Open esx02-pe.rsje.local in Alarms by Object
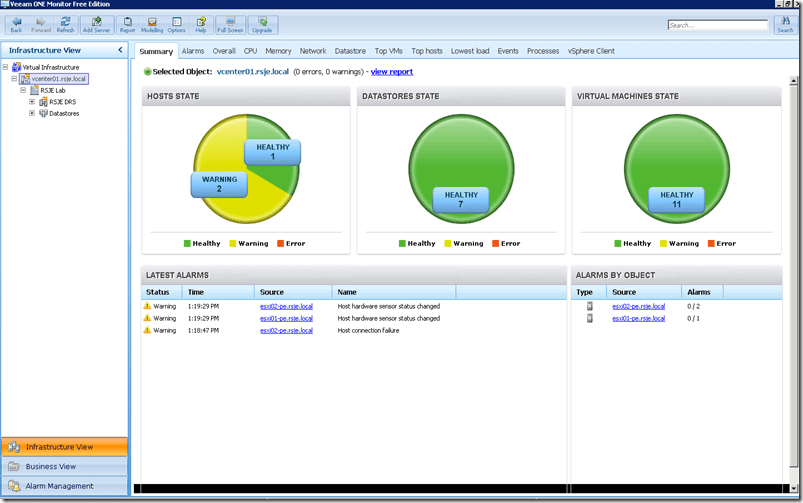 click(638, 306)
